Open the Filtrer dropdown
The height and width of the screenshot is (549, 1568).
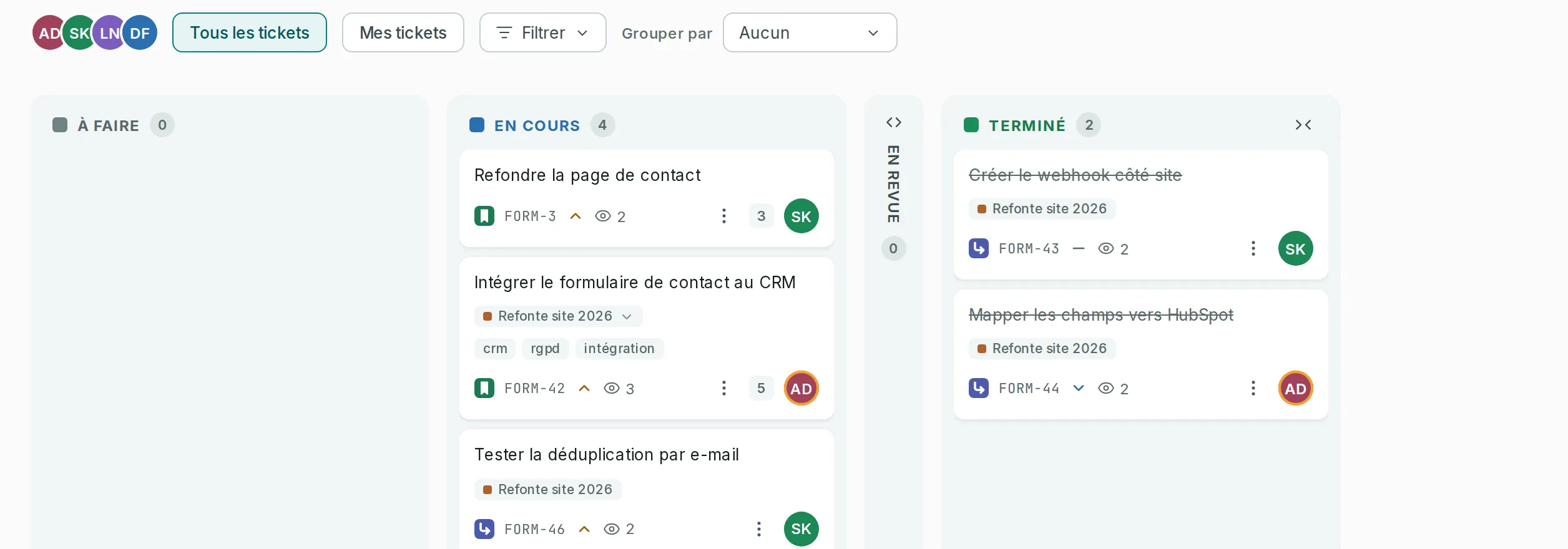point(543,32)
